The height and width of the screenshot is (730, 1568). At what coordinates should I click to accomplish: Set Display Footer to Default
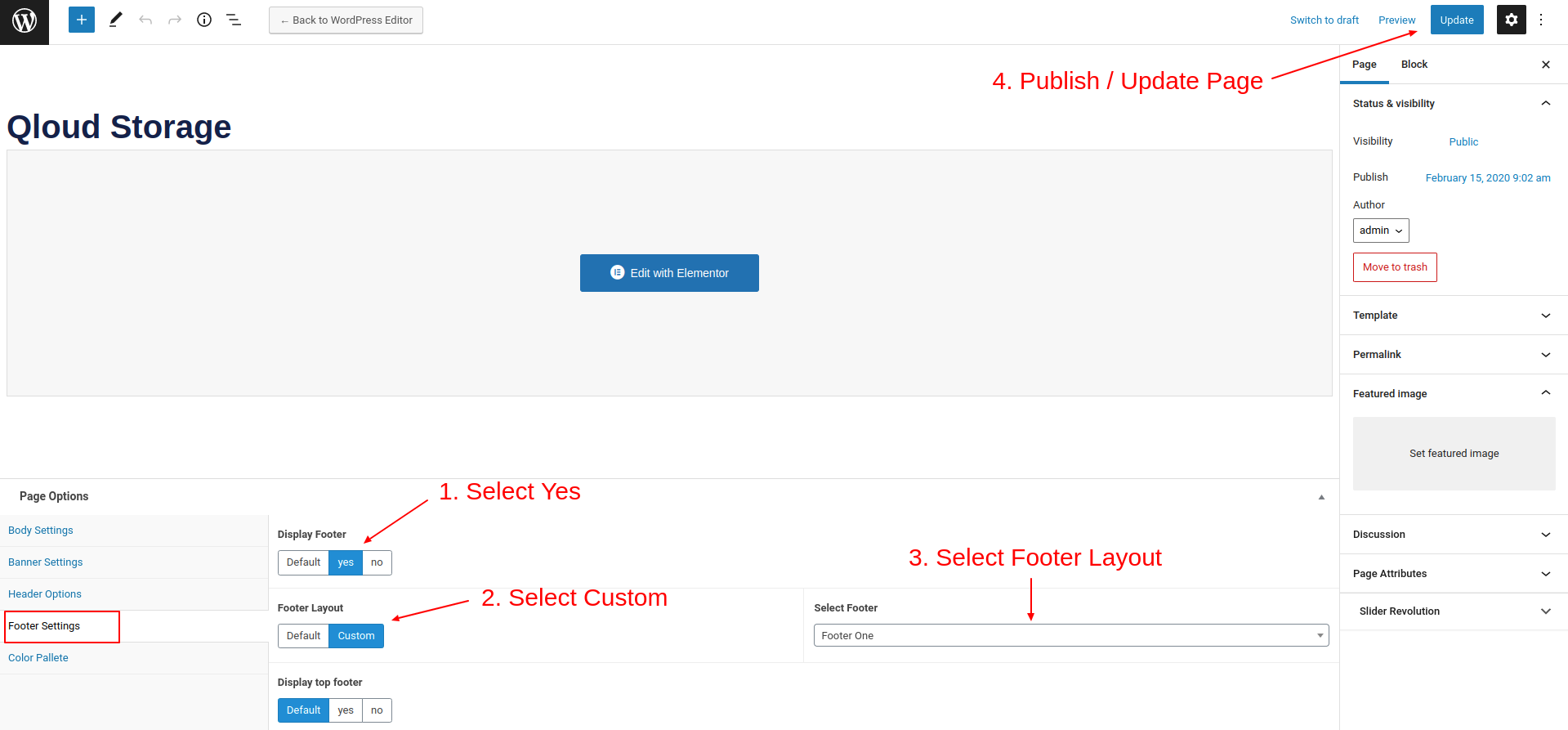(x=303, y=562)
